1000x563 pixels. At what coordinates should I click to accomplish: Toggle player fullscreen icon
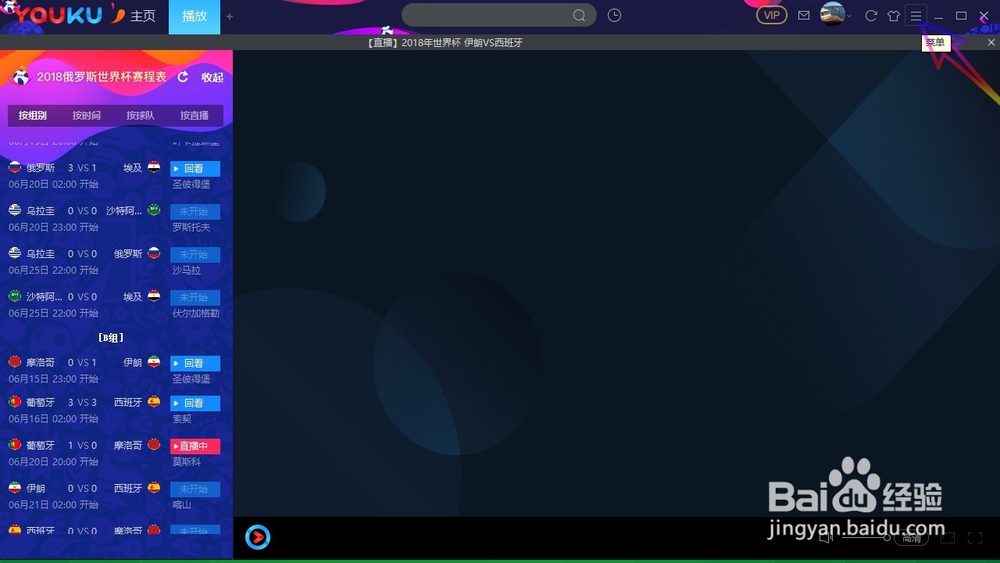(x=974, y=538)
